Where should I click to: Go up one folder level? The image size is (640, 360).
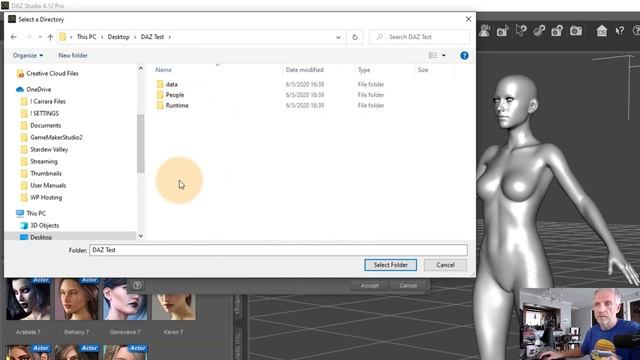click(x=50, y=37)
